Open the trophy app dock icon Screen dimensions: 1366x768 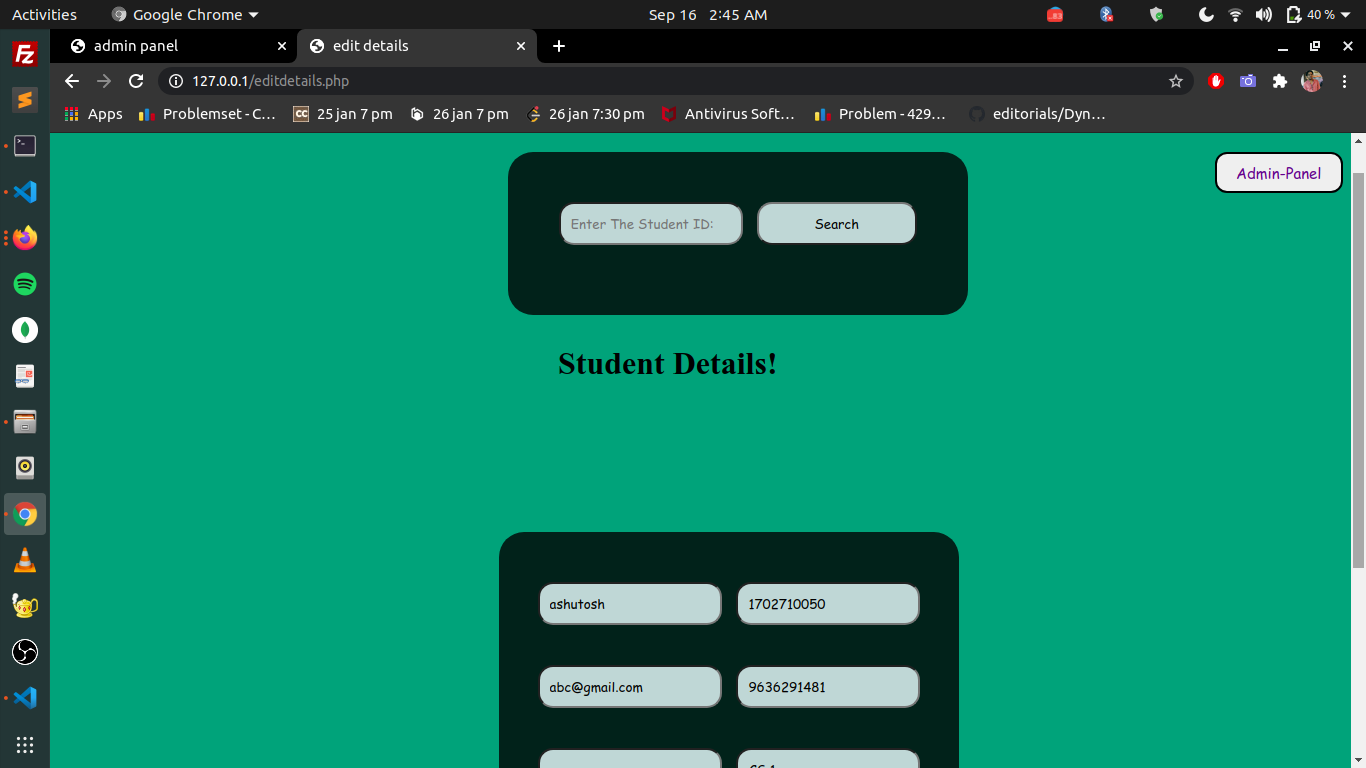click(x=25, y=606)
